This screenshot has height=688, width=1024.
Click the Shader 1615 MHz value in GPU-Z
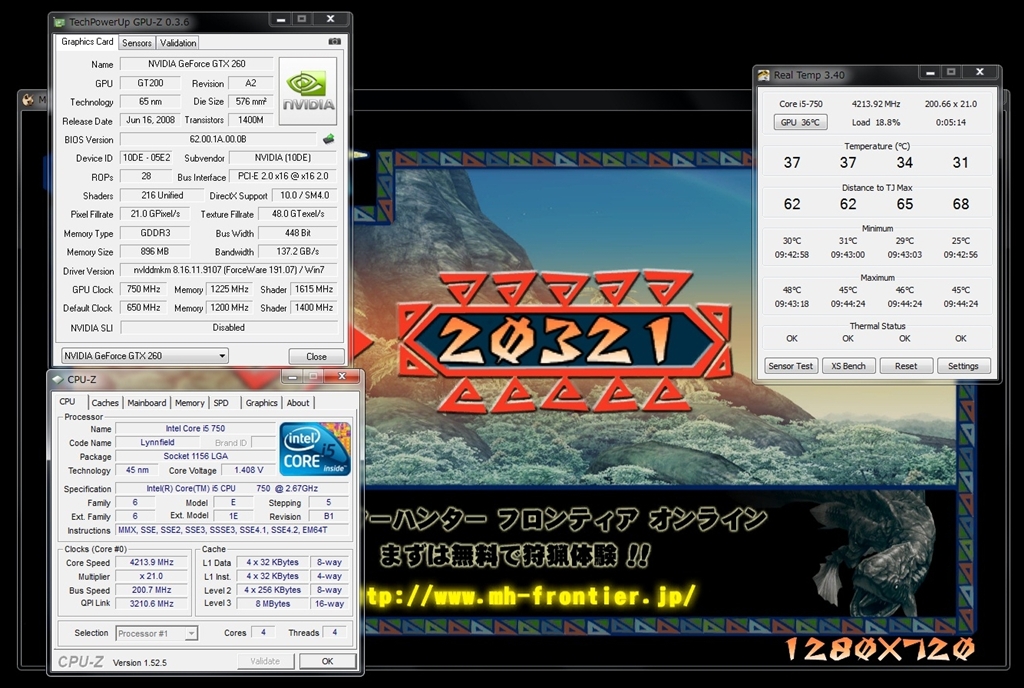(314, 289)
